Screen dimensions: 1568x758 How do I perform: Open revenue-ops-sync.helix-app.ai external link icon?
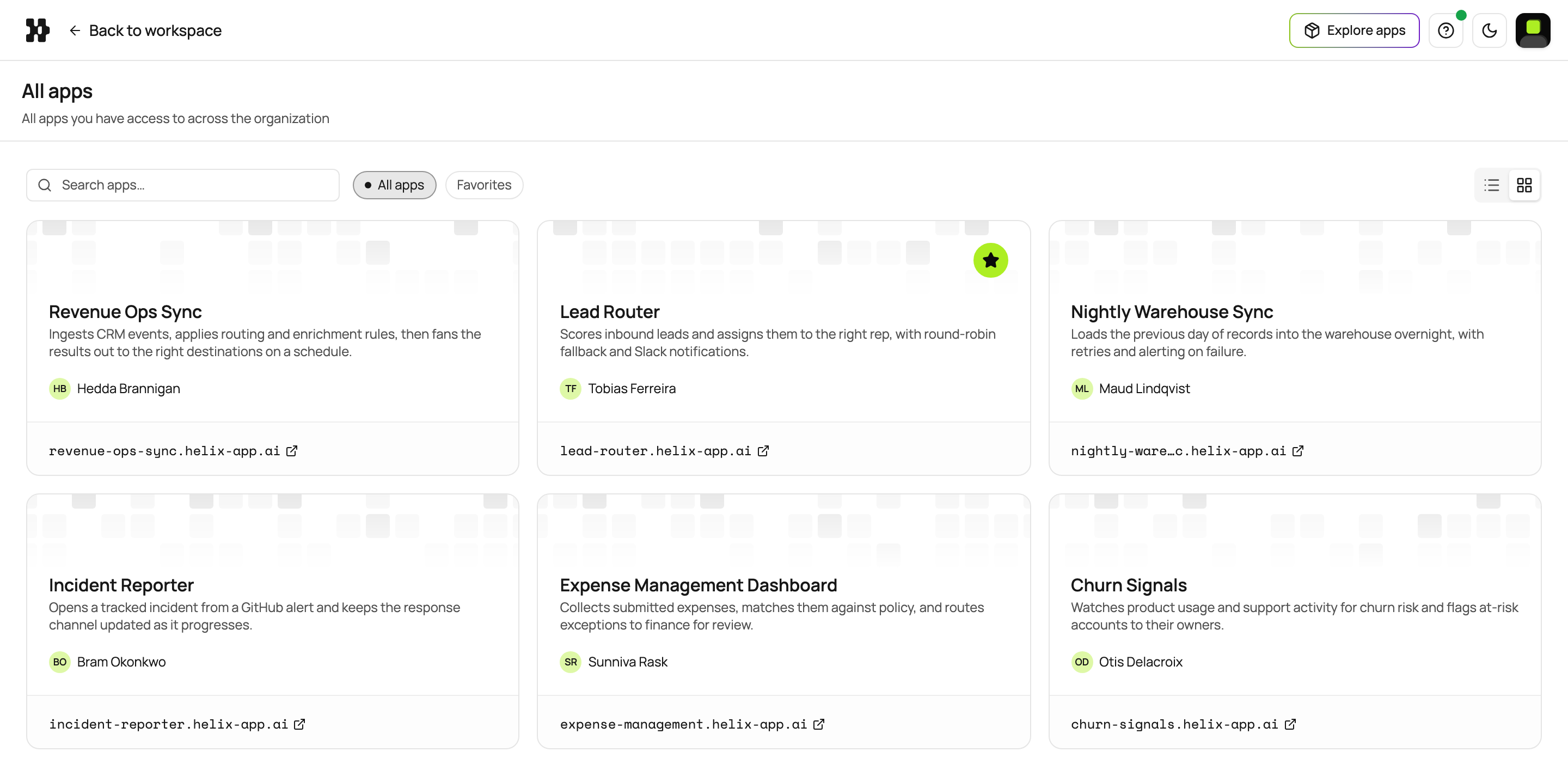coord(292,451)
